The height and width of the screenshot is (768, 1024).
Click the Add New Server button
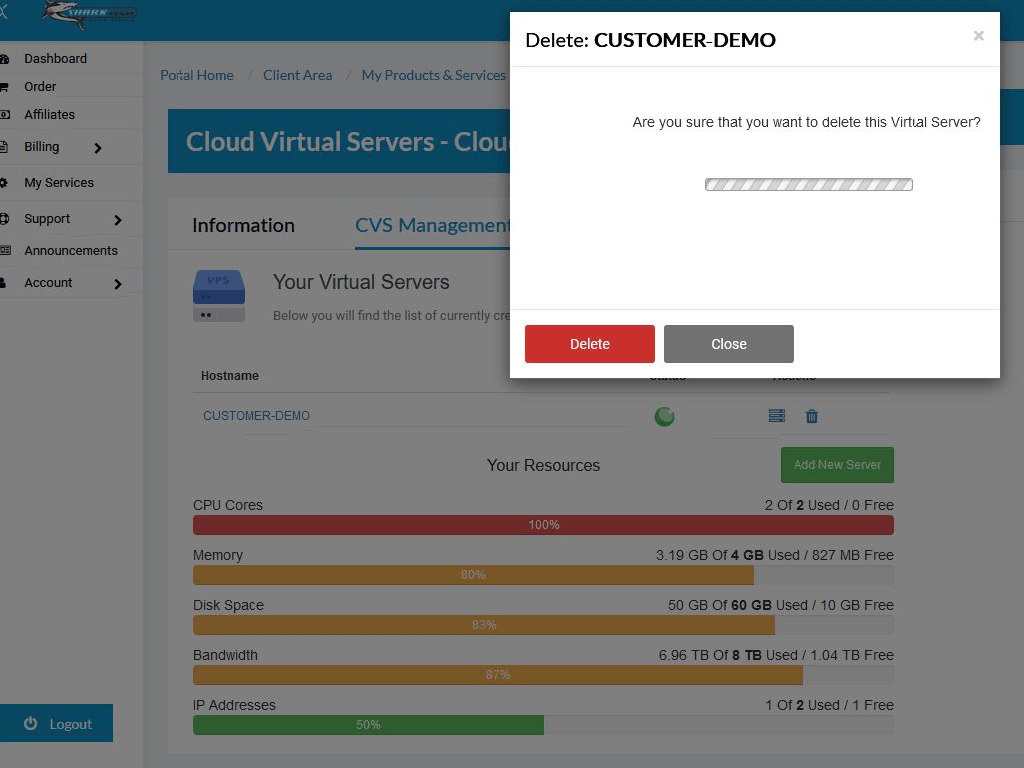click(837, 465)
